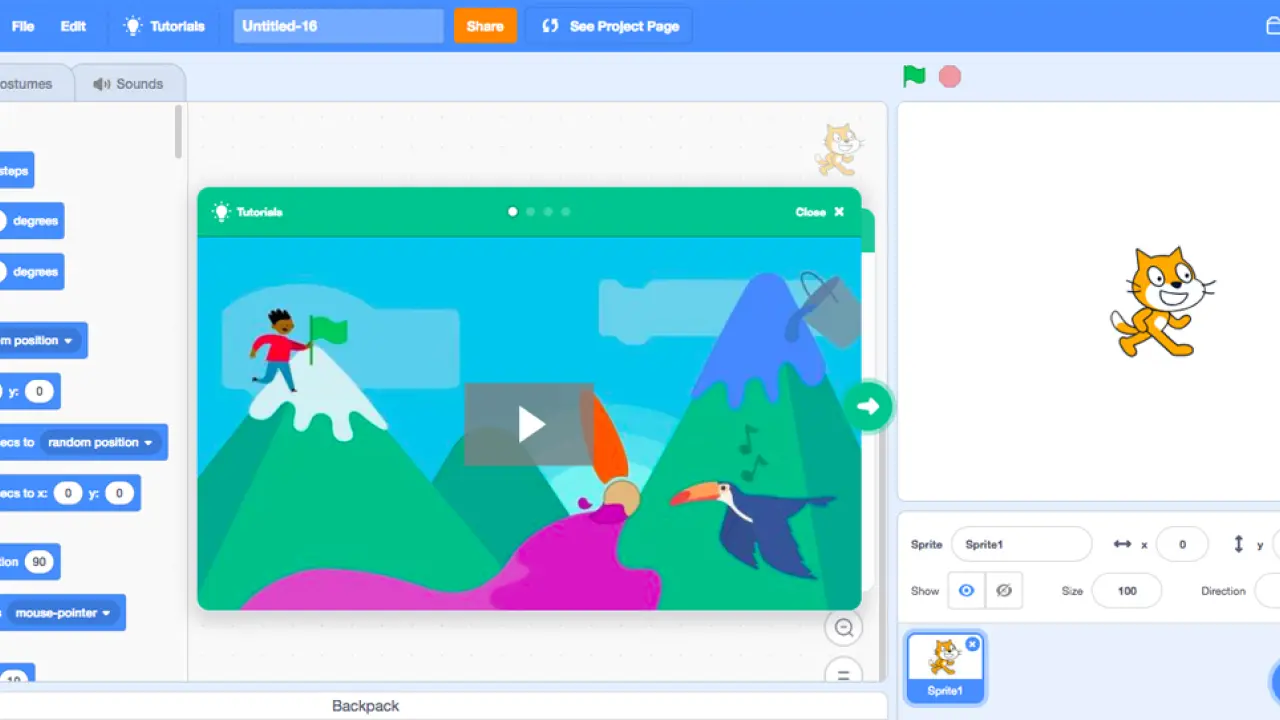
Task: Show the sprite with eye icon
Action: tap(966, 591)
